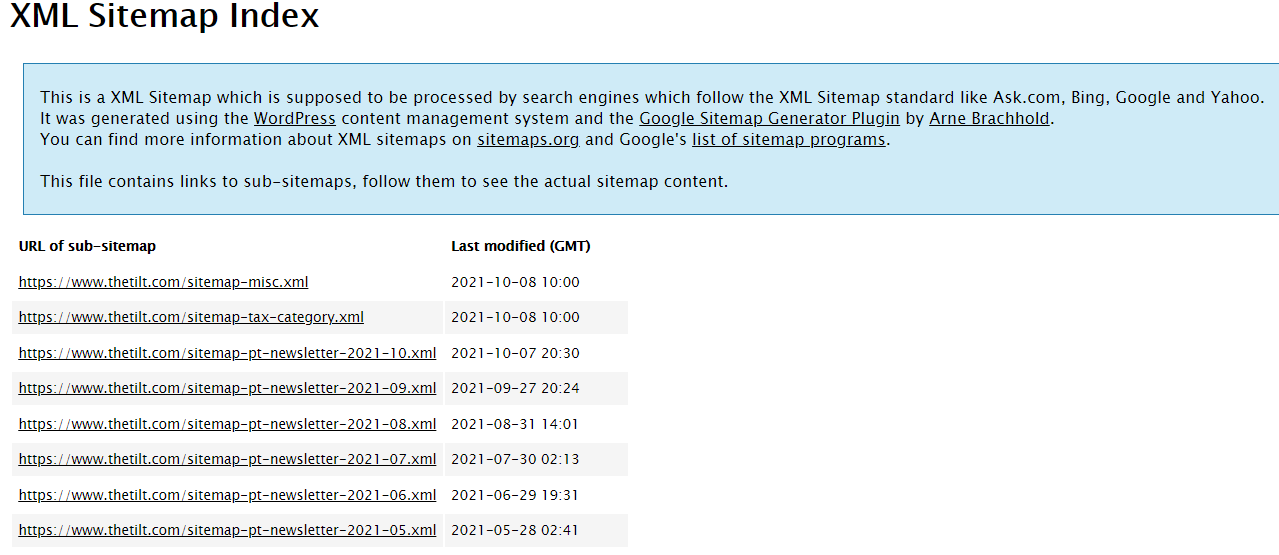Viewport: 1279px width, 555px height.
Task: Click the newsletter 2021-08 sitemap URL
Action: coord(227,424)
